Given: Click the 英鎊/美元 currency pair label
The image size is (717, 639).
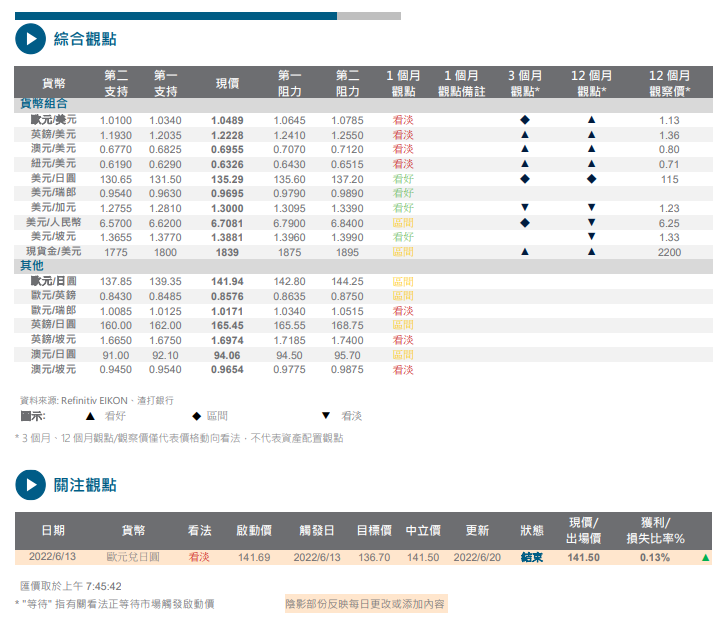Looking at the screenshot, I should 53,135.
